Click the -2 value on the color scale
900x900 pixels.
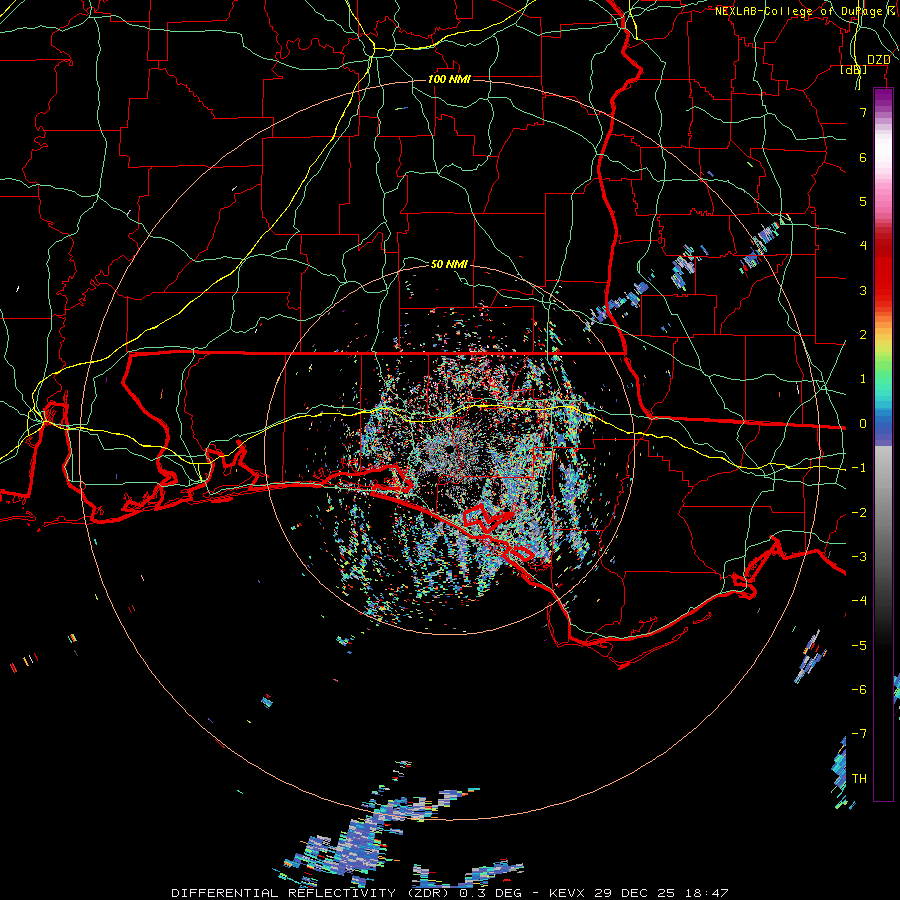859,513
